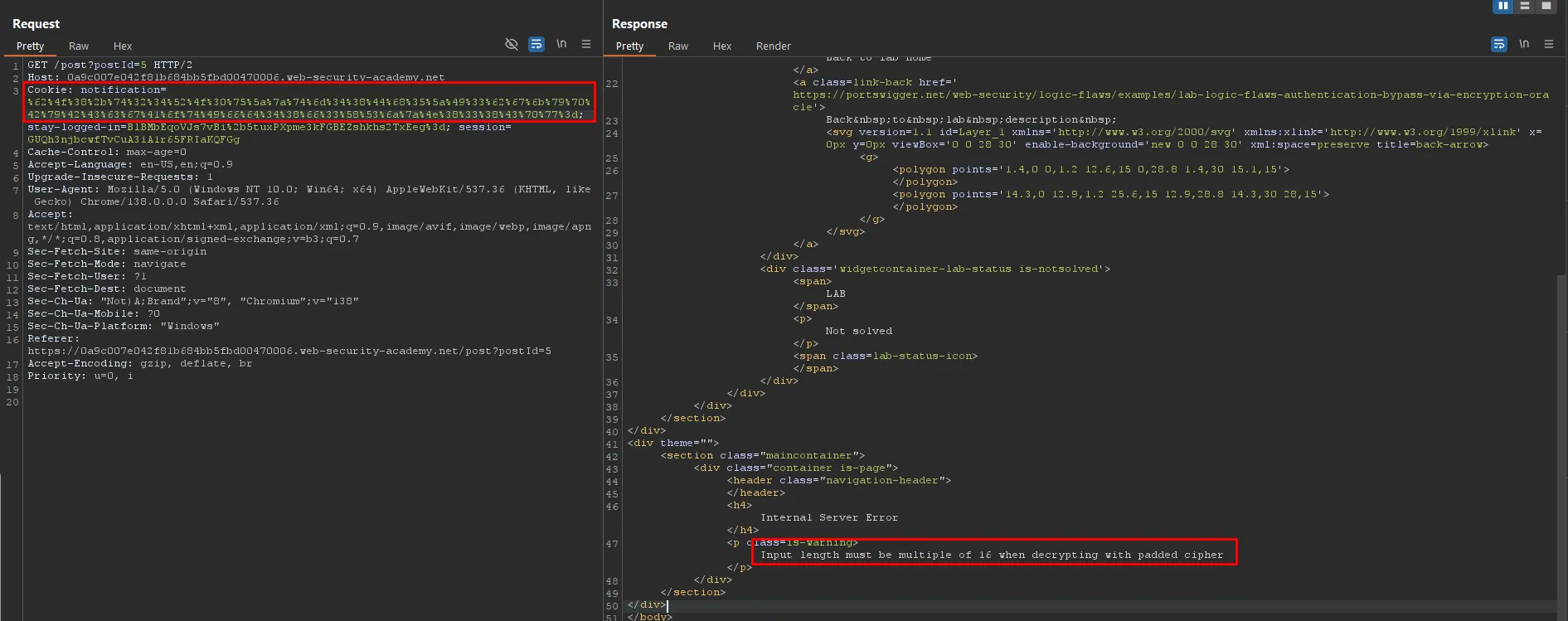Select the side-by-side layout icon
The image size is (1568, 621).
[1502, 6]
